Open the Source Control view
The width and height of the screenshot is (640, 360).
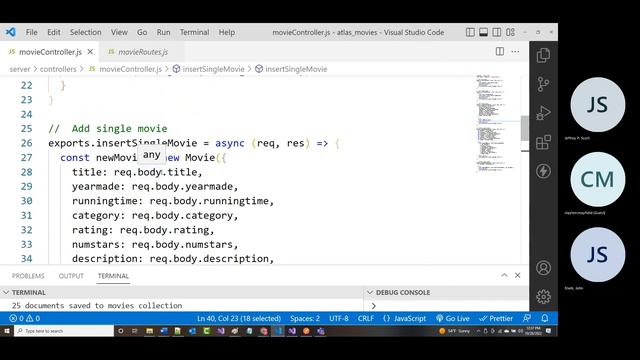click(543, 84)
